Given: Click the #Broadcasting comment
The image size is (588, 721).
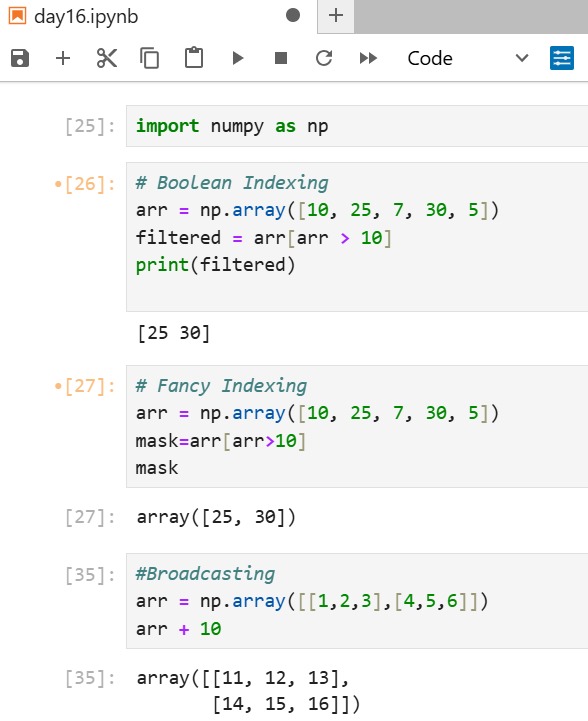Looking at the screenshot, I should tap(205, 574).
